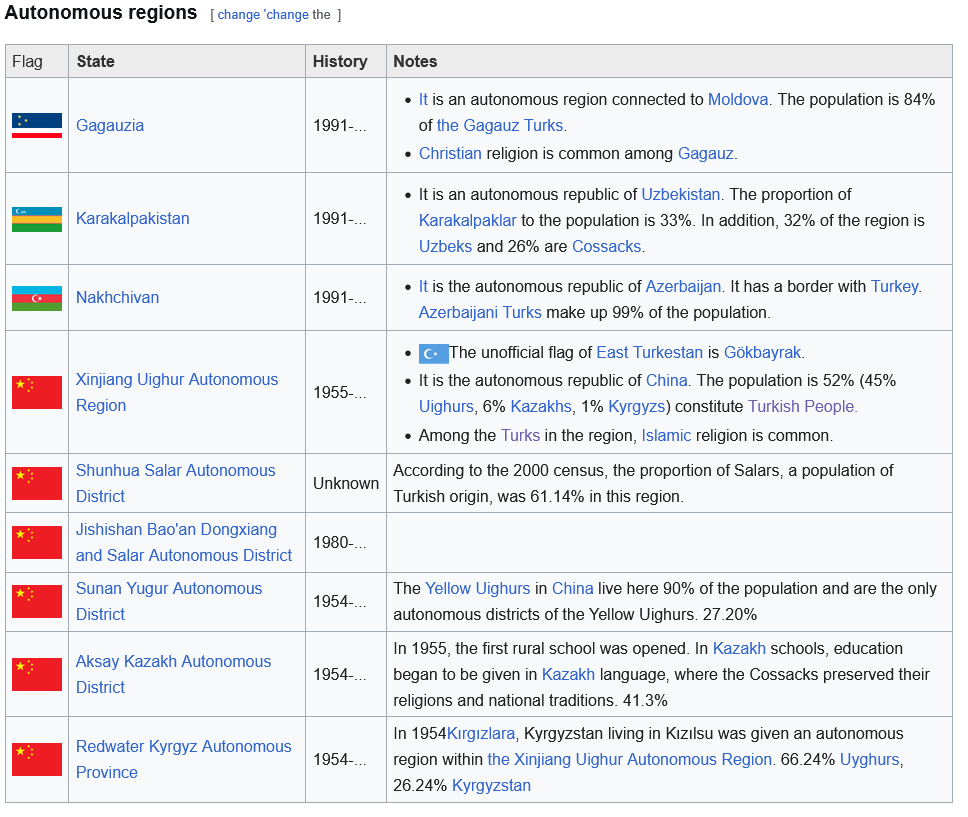Click the Uyghurs link in Redwater row

[x=869, y=760]
